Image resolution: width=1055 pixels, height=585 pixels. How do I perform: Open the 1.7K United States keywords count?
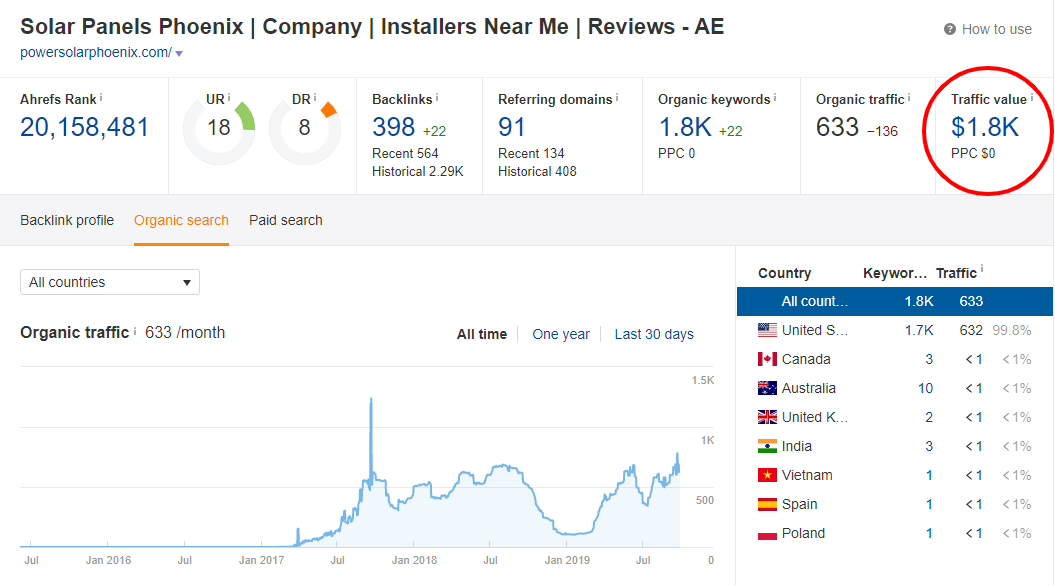click(x=918, y=331)
